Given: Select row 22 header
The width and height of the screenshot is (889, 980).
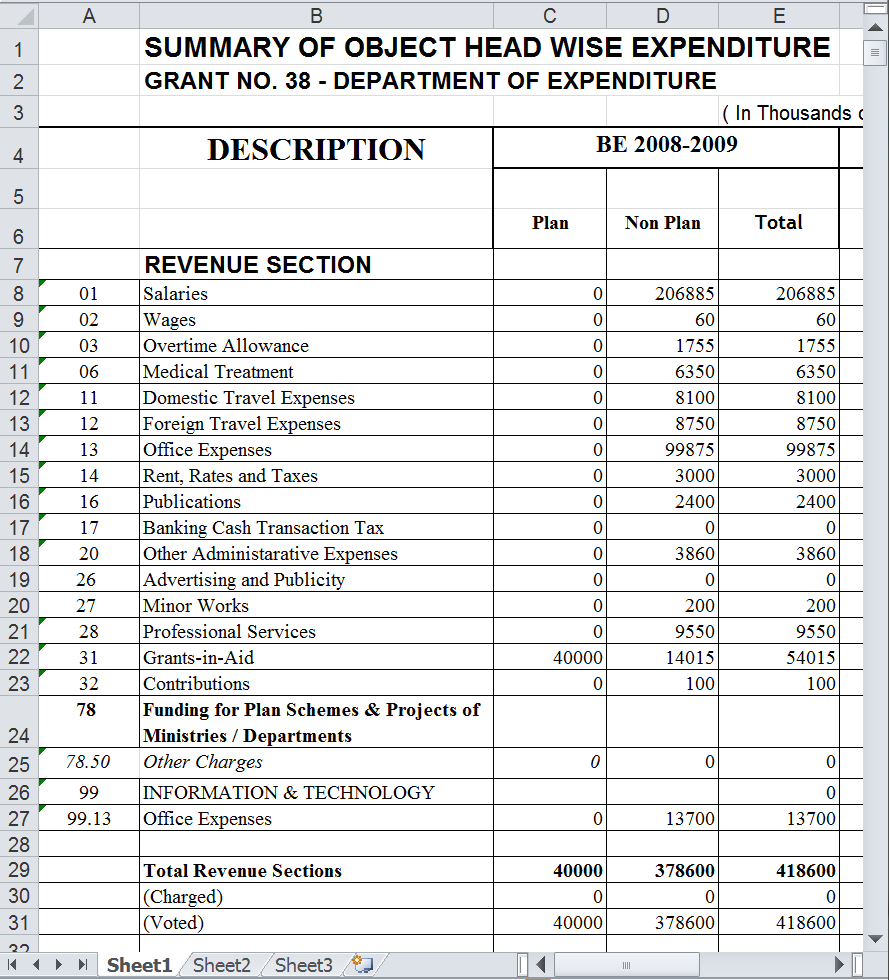Looking at the screenshot, I should (19, 657).
